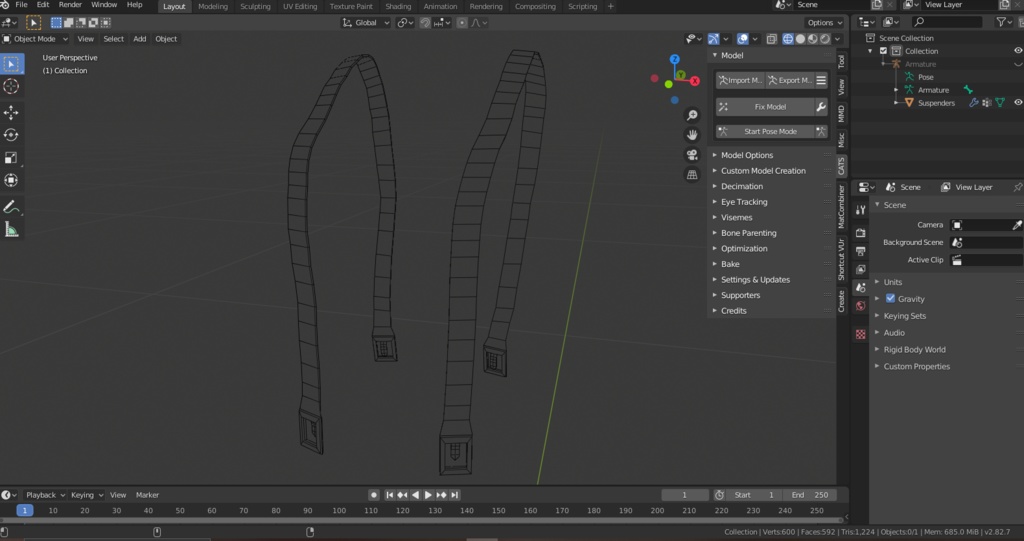Toggle the camera view icon
1024x541 pixels.
[691, 154]
